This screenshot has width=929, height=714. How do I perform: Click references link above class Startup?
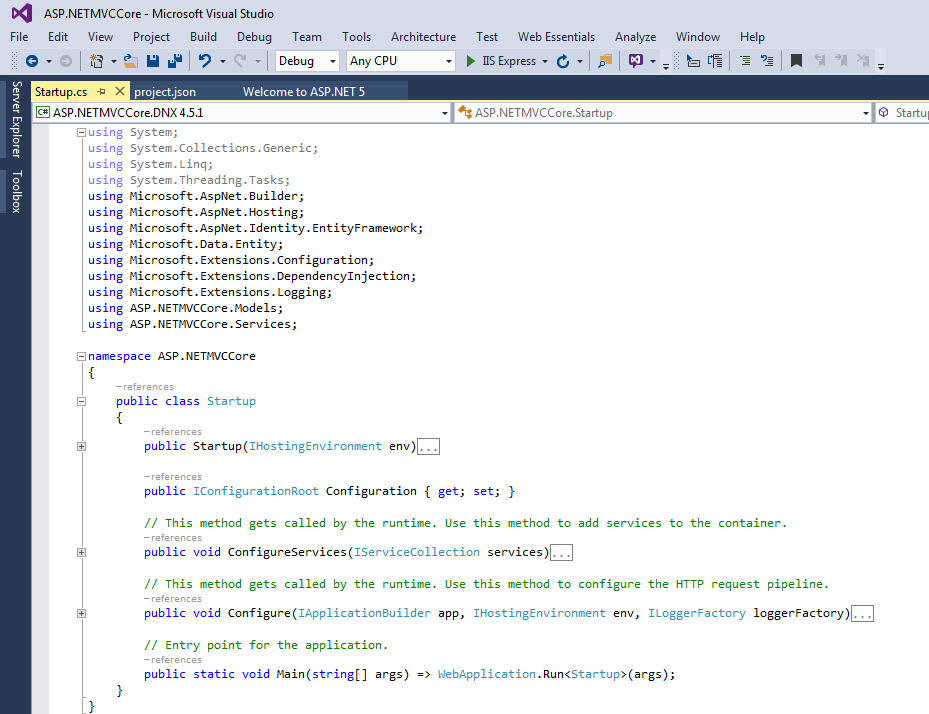tap(145, 387)
